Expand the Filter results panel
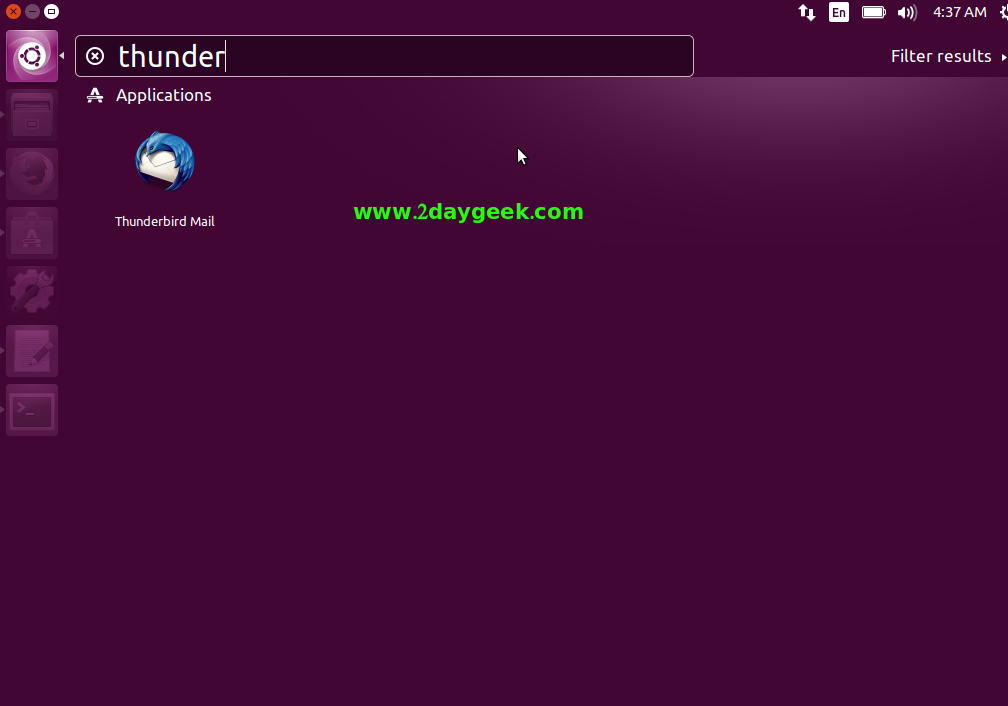The image size is (1008, 706). 948,57
